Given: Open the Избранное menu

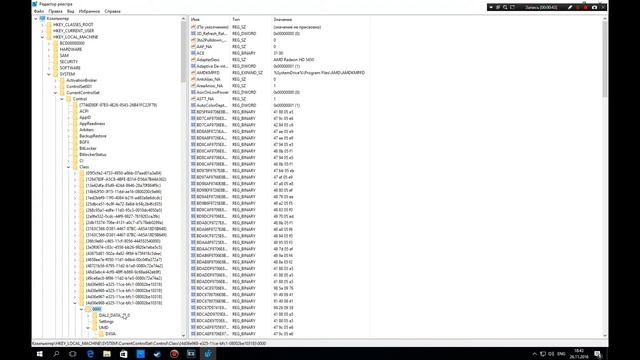Looking at the screenshot, I should click(89, 11).
